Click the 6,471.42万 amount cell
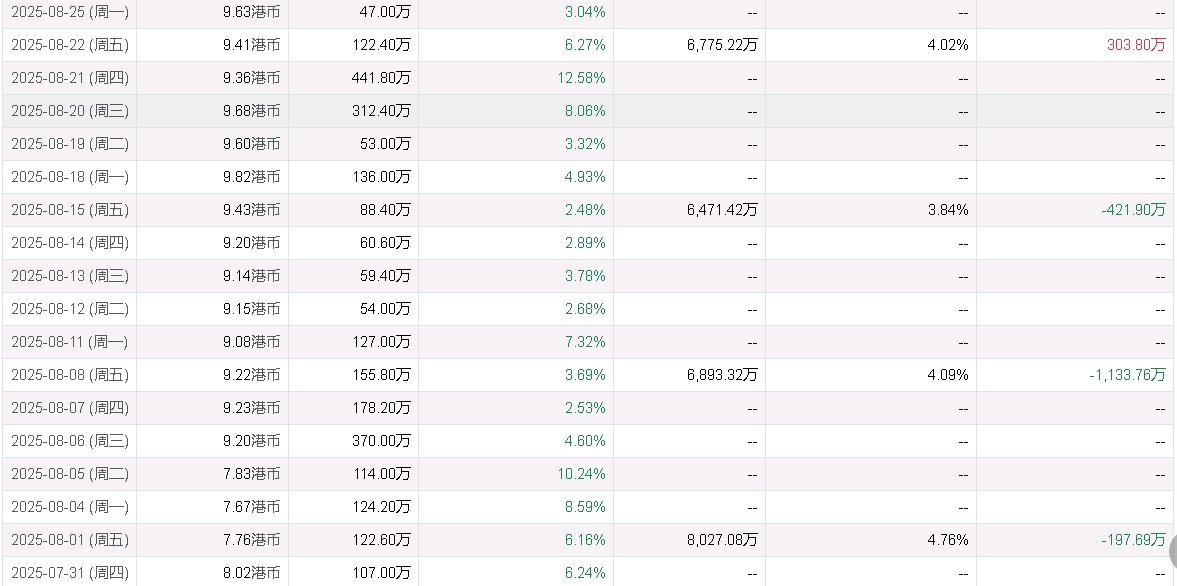 pyautogui.click(x=721, y=210)
